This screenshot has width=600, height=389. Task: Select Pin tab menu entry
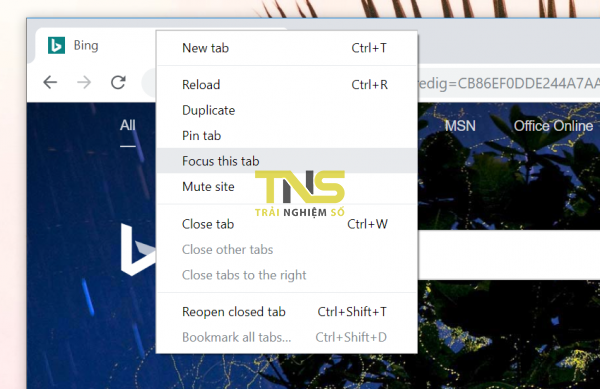287,135
